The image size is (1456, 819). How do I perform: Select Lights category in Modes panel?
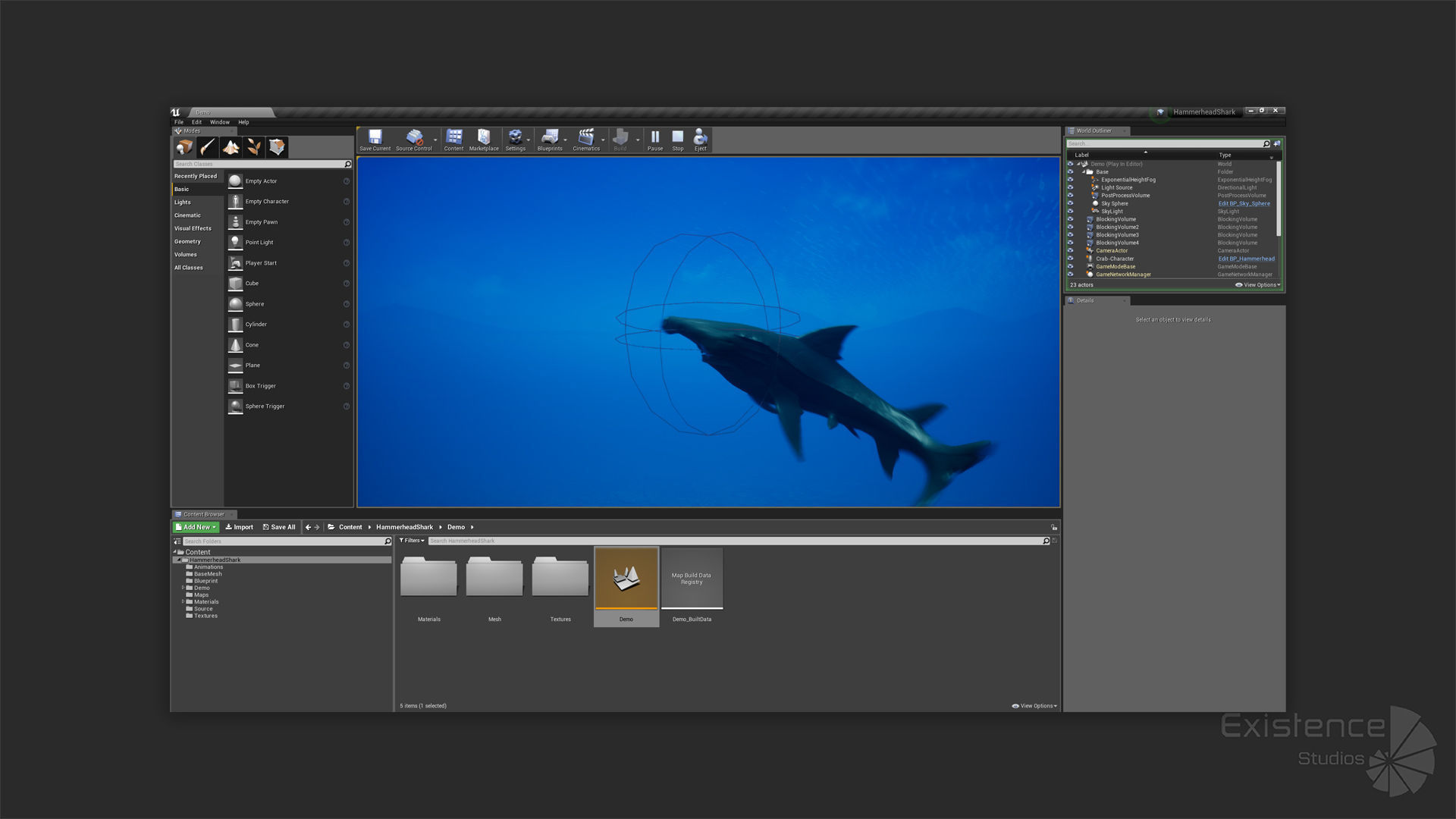[198, 202]
